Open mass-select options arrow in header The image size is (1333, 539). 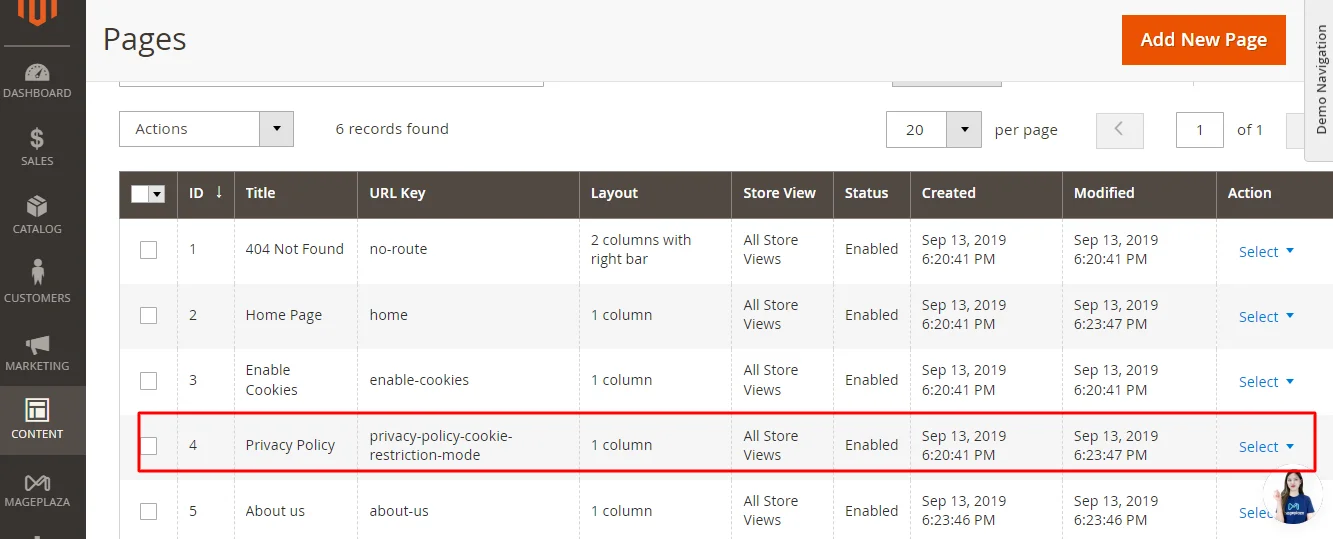pyautogui.click(x=157, y=194)
